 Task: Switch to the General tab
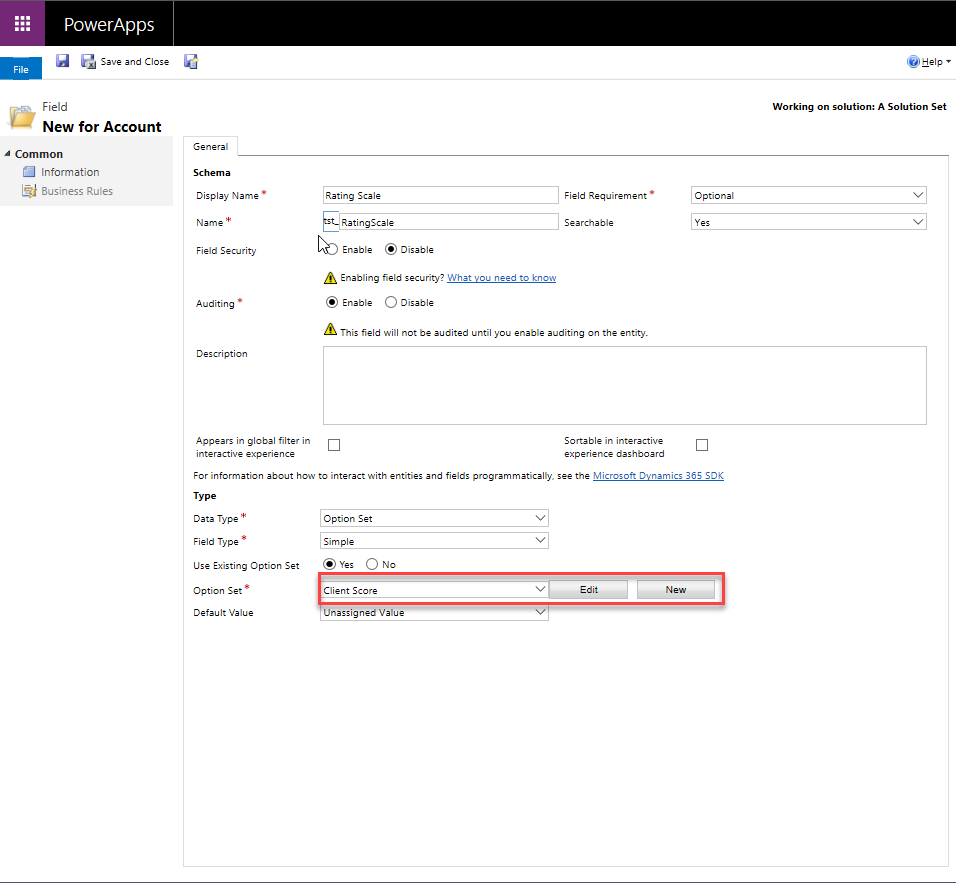tap(210, 147)
